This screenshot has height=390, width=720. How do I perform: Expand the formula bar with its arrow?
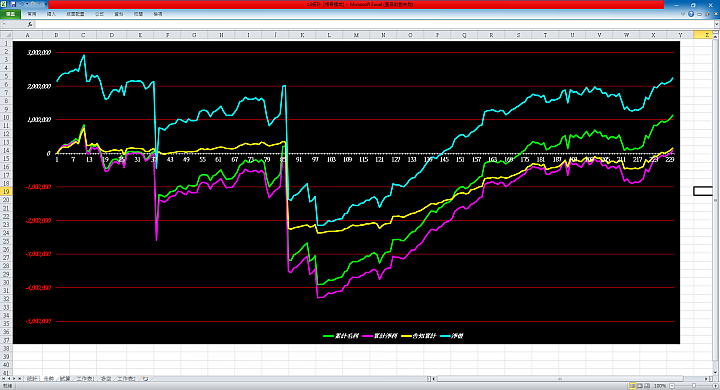pos(716,24)
